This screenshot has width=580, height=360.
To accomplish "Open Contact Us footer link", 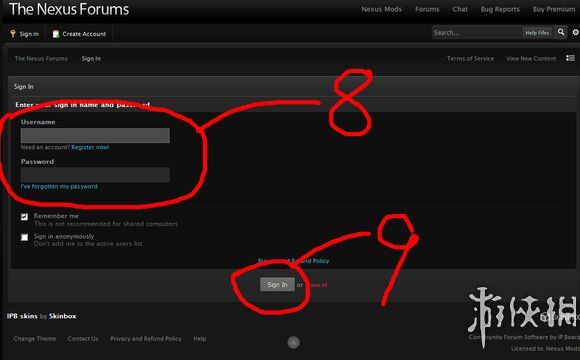I will pyautogui.click(x=83, y=339).
